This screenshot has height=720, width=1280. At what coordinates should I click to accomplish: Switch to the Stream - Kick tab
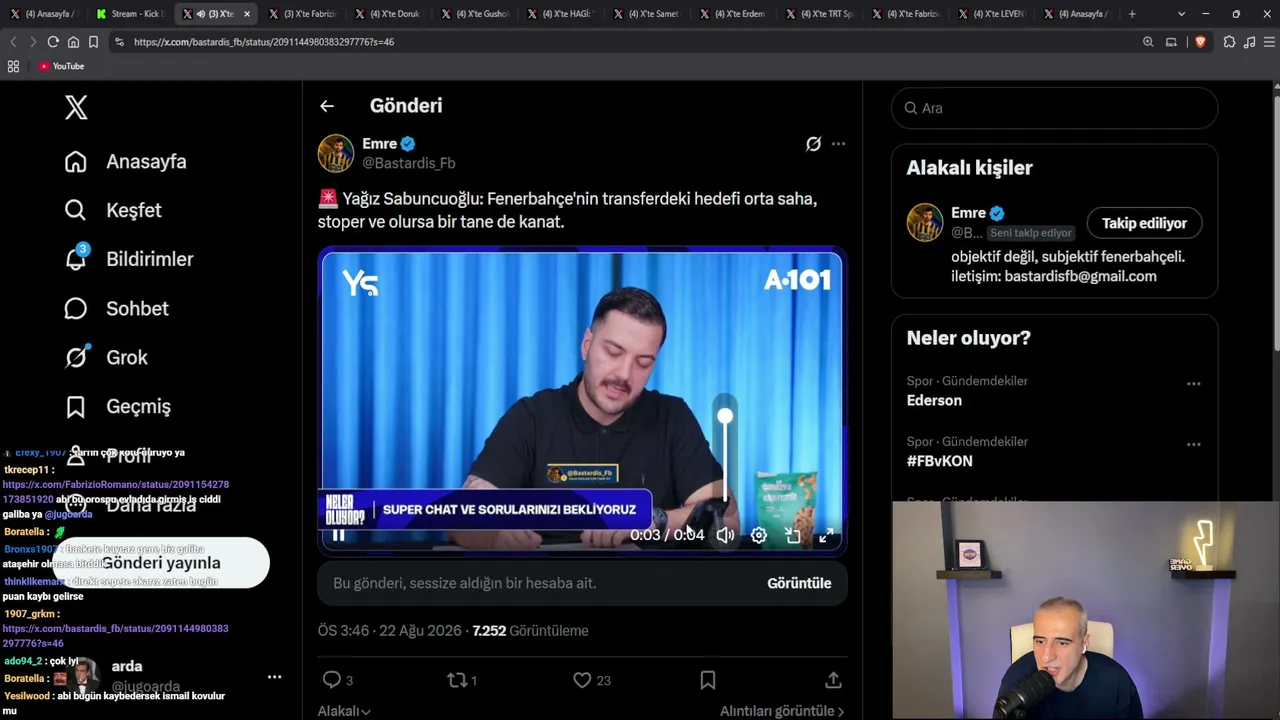130,14
